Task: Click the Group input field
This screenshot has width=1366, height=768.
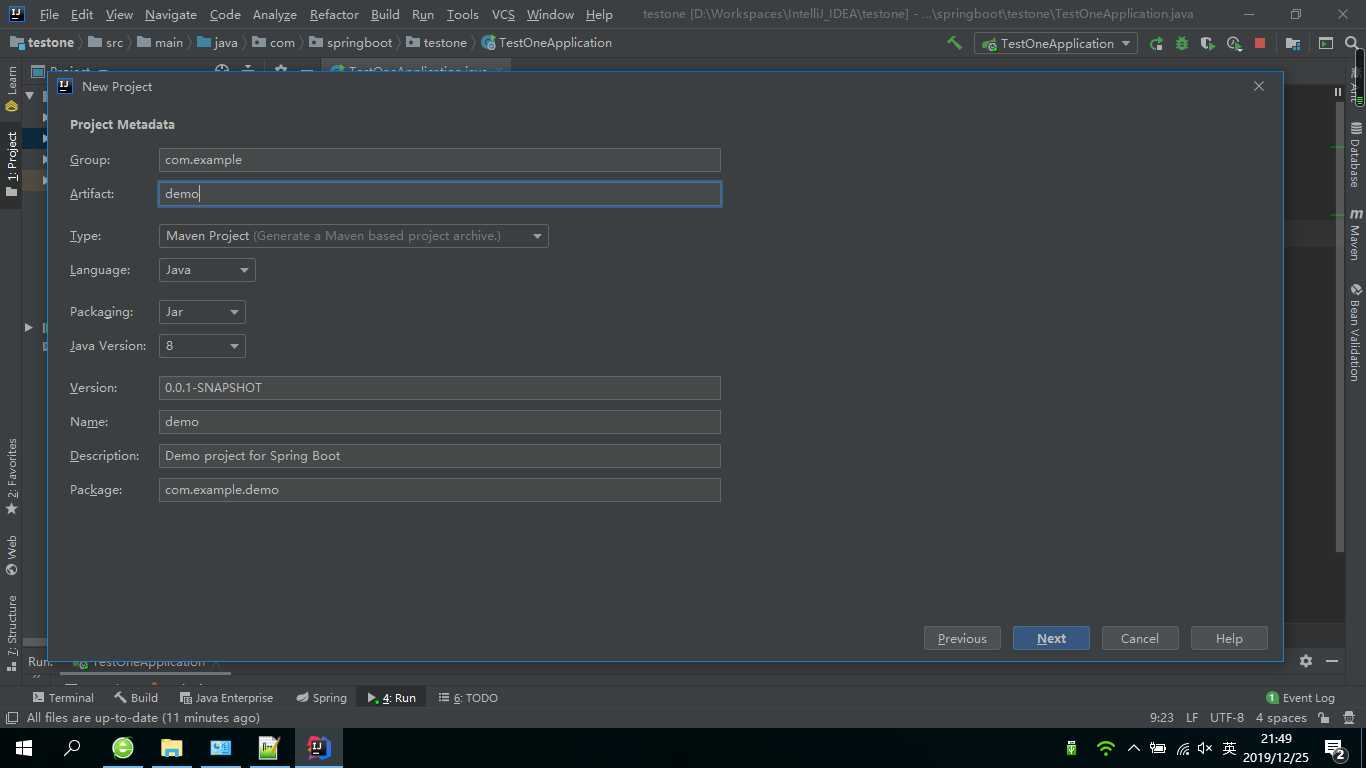Action: point(439,160)
